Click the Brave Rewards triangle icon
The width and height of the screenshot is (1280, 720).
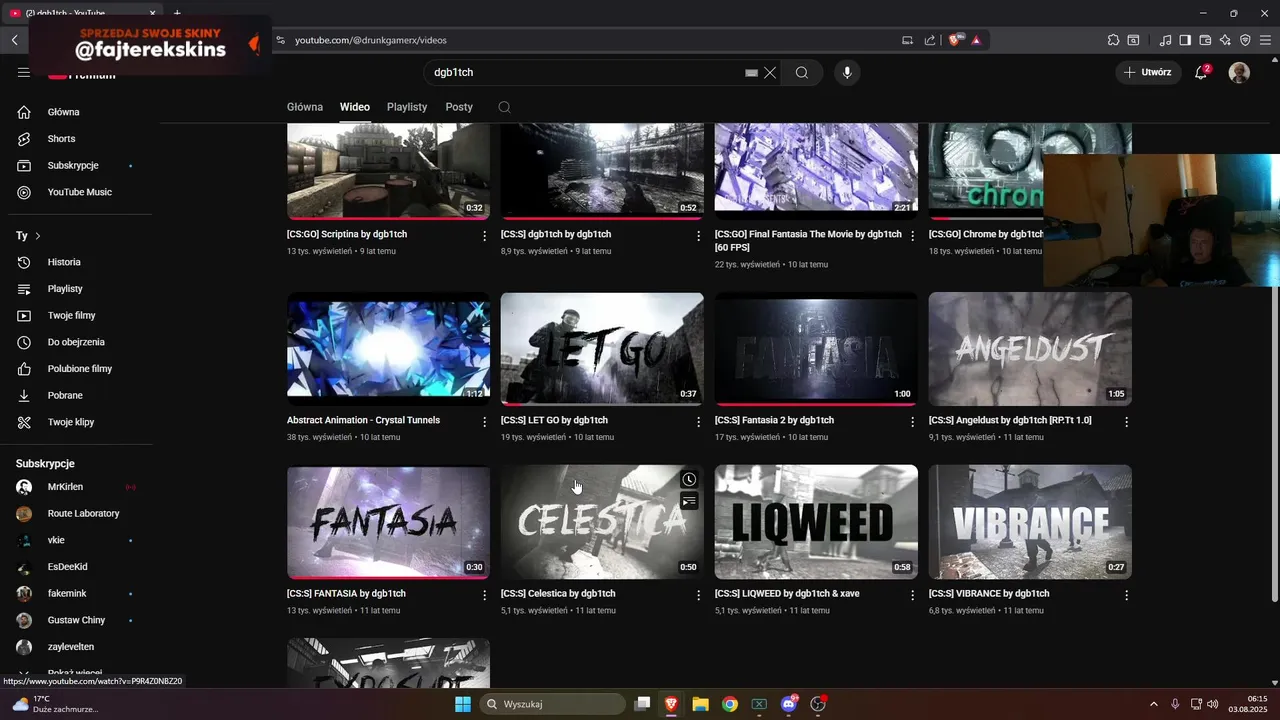976,40
